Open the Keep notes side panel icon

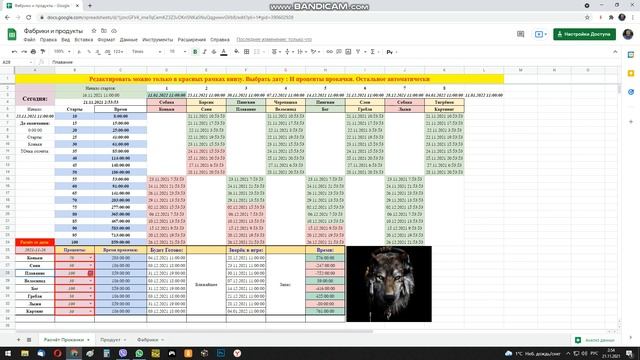pyautogui.click(x=631, y=73)
